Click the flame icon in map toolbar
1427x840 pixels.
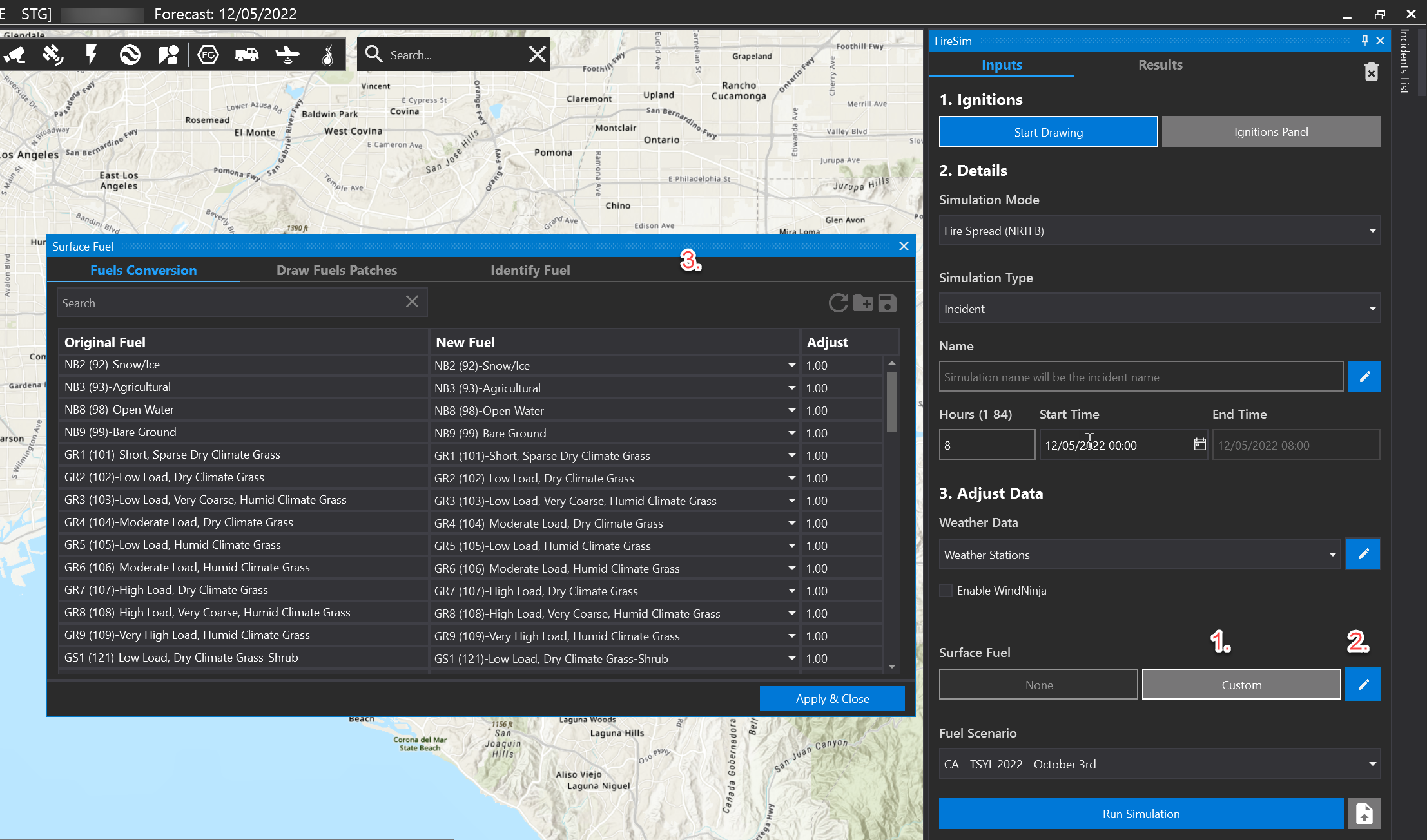coord(327,55)
